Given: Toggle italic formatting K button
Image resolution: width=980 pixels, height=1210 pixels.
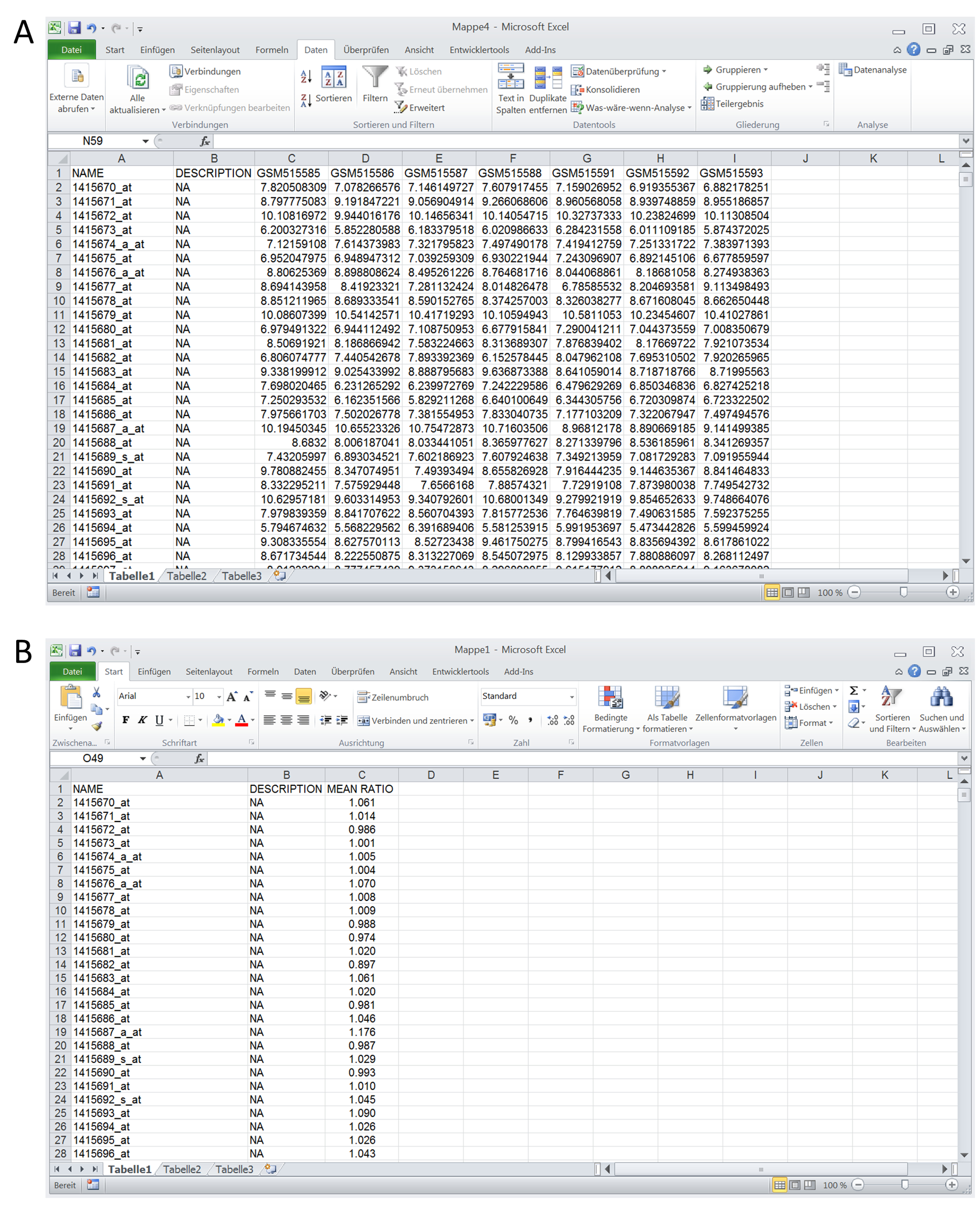Looking at the screenshot, I should pyautogui.click(x=143, y=720).
